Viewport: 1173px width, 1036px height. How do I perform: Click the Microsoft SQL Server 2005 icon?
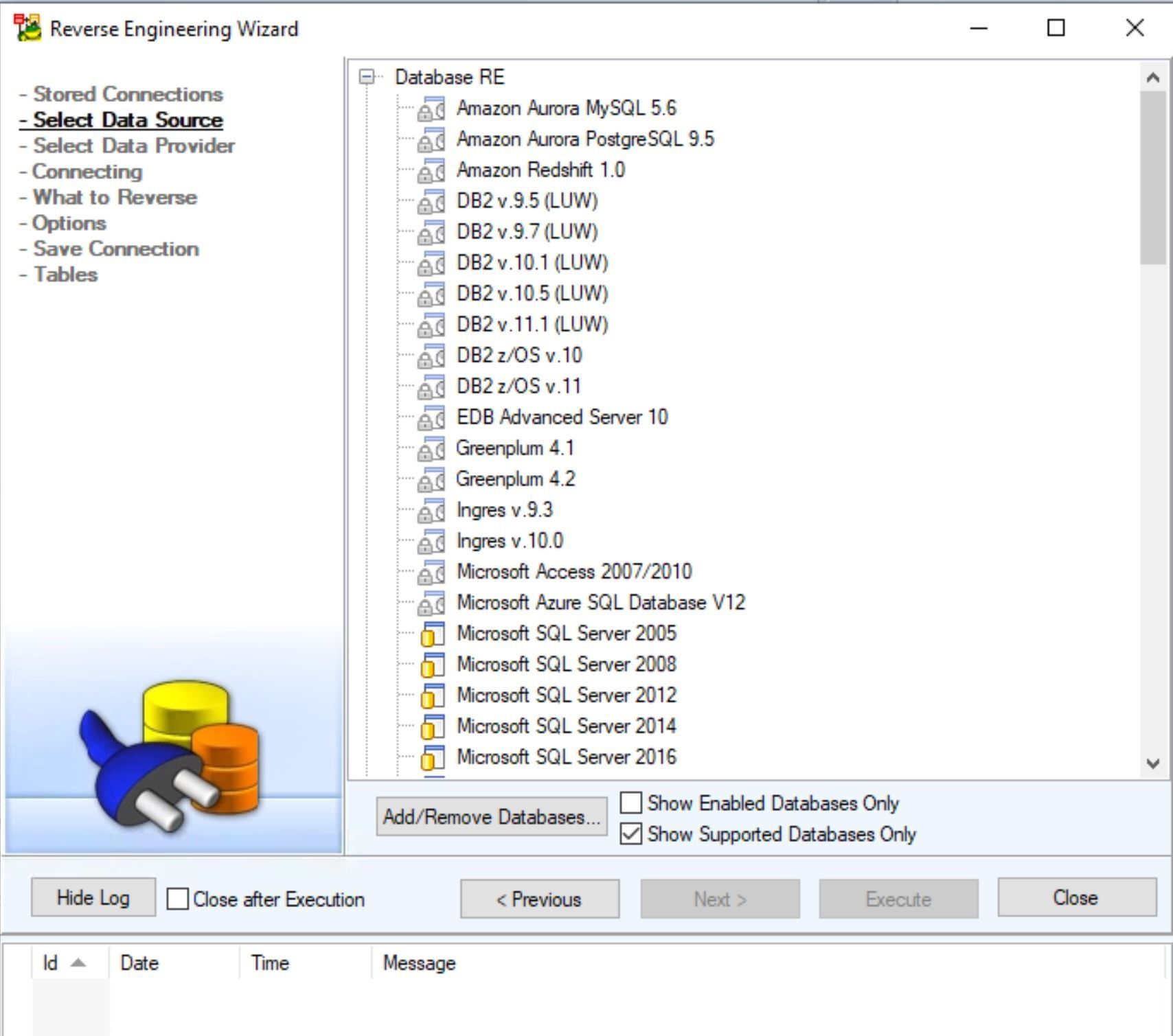click(432, 634)
